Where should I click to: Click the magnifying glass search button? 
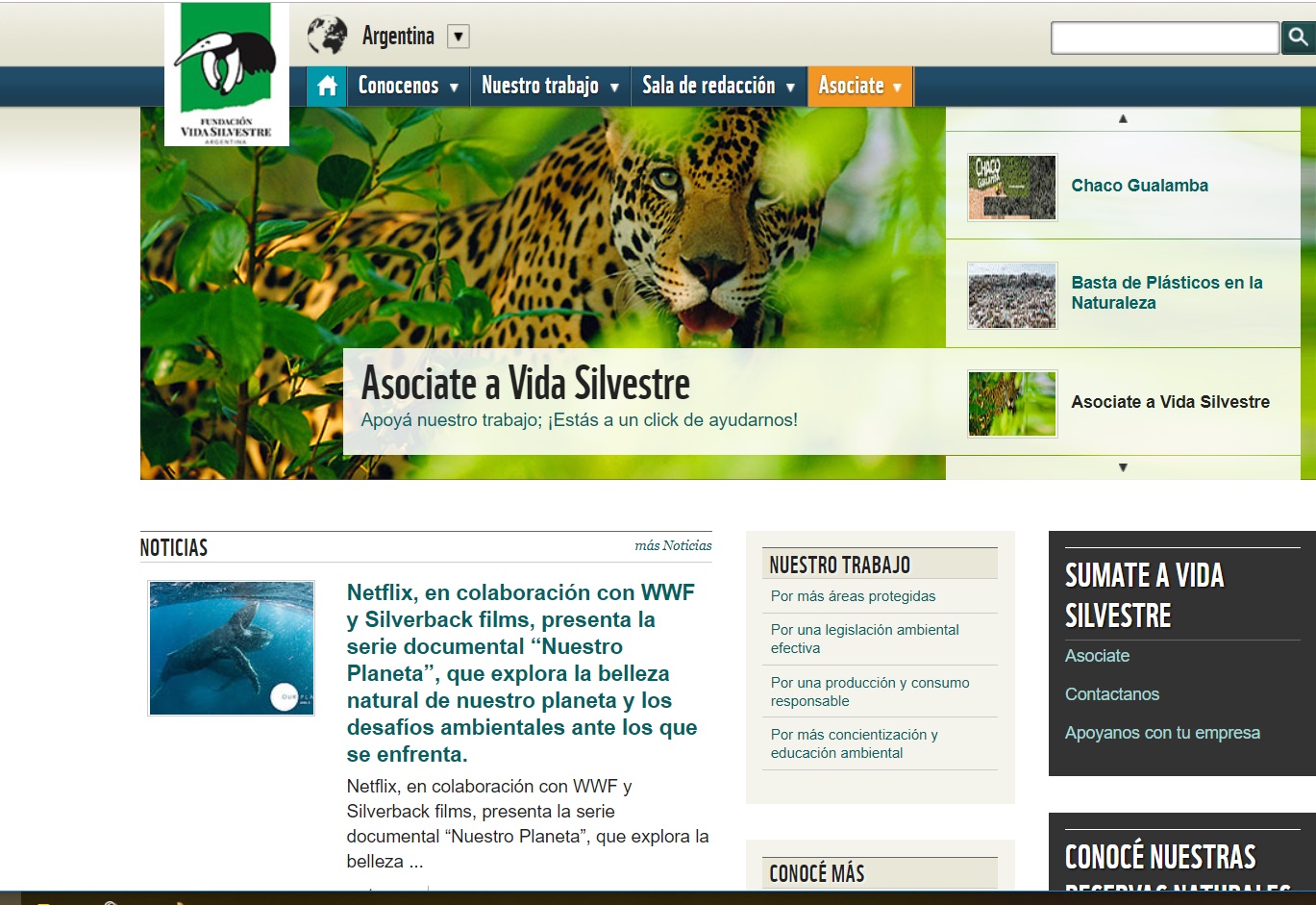coord(1298,38)
